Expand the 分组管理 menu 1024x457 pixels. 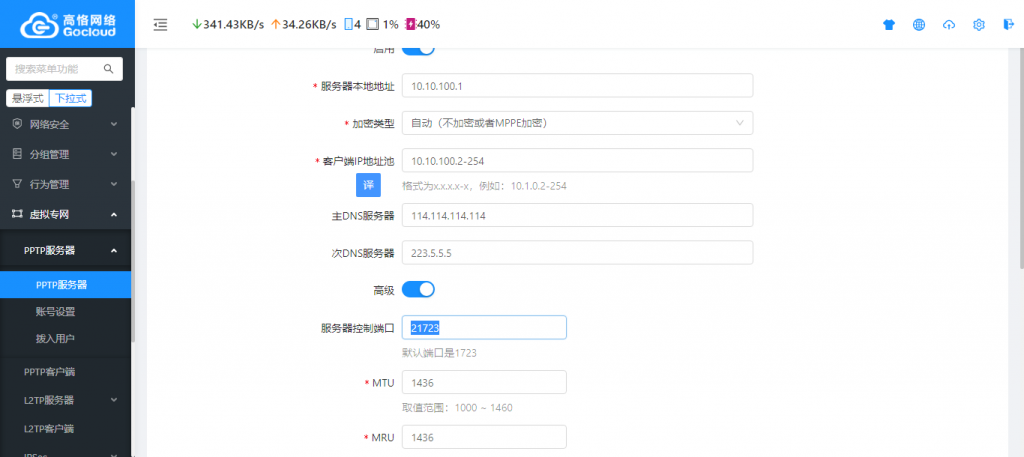pos(65,154)
